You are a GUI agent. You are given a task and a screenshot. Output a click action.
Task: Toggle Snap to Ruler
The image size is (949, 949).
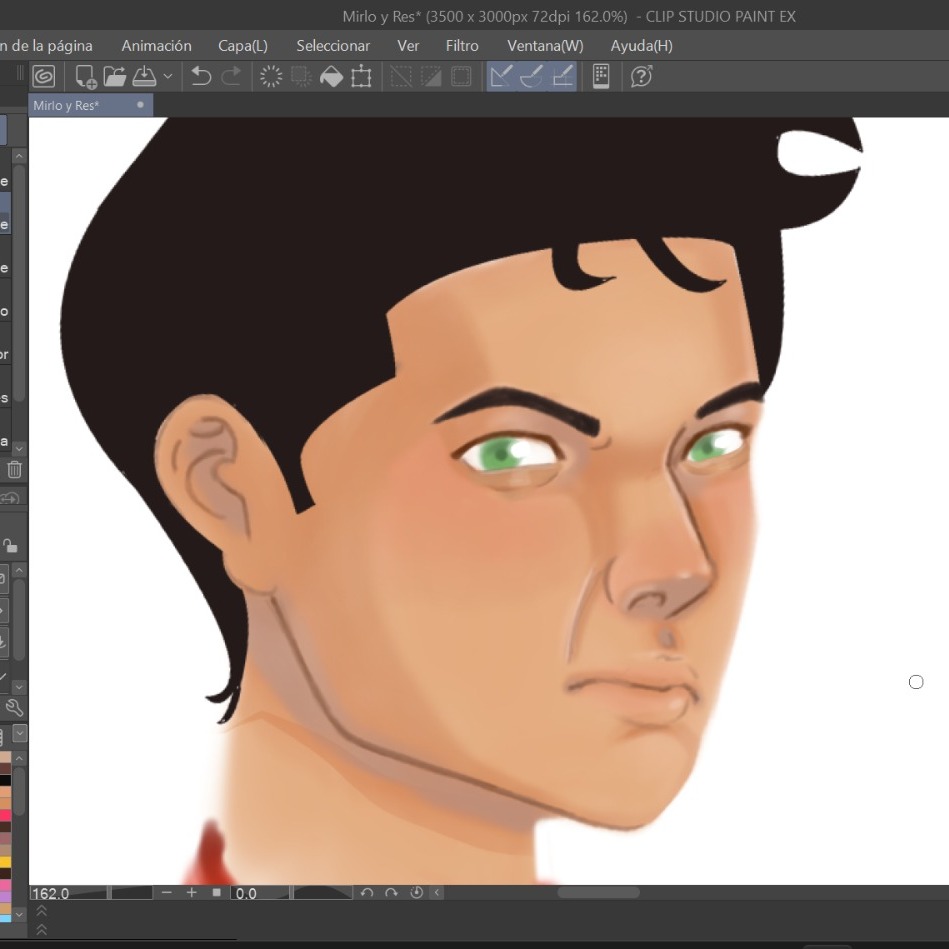[x=501, y=76]
